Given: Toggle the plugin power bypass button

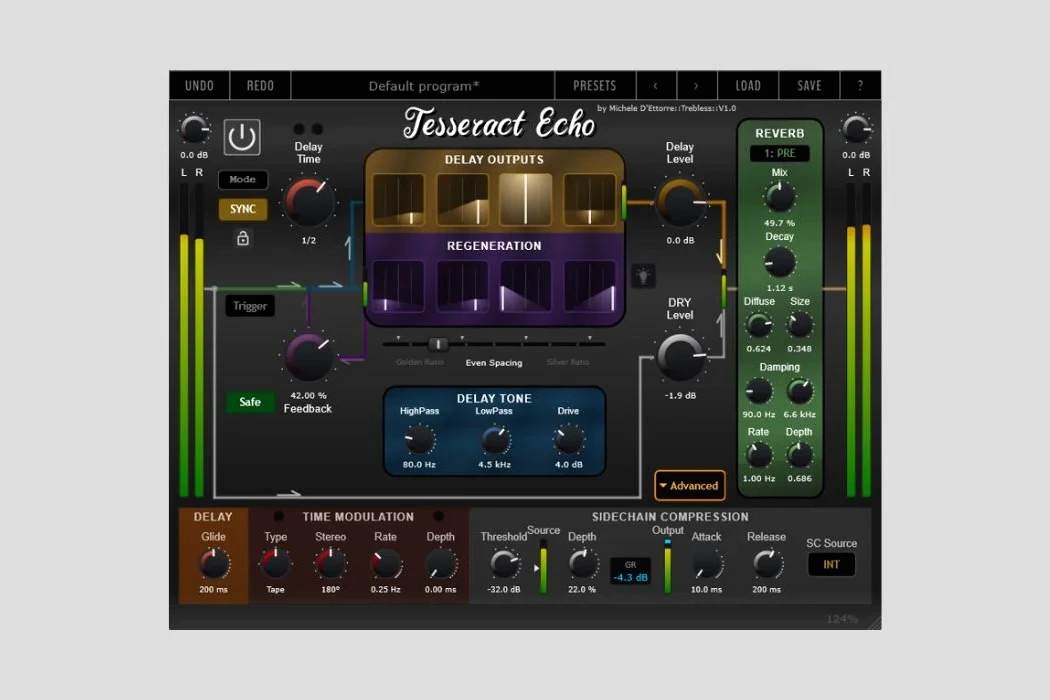Looking at the screenshot, I should click(x=242, y=137).
